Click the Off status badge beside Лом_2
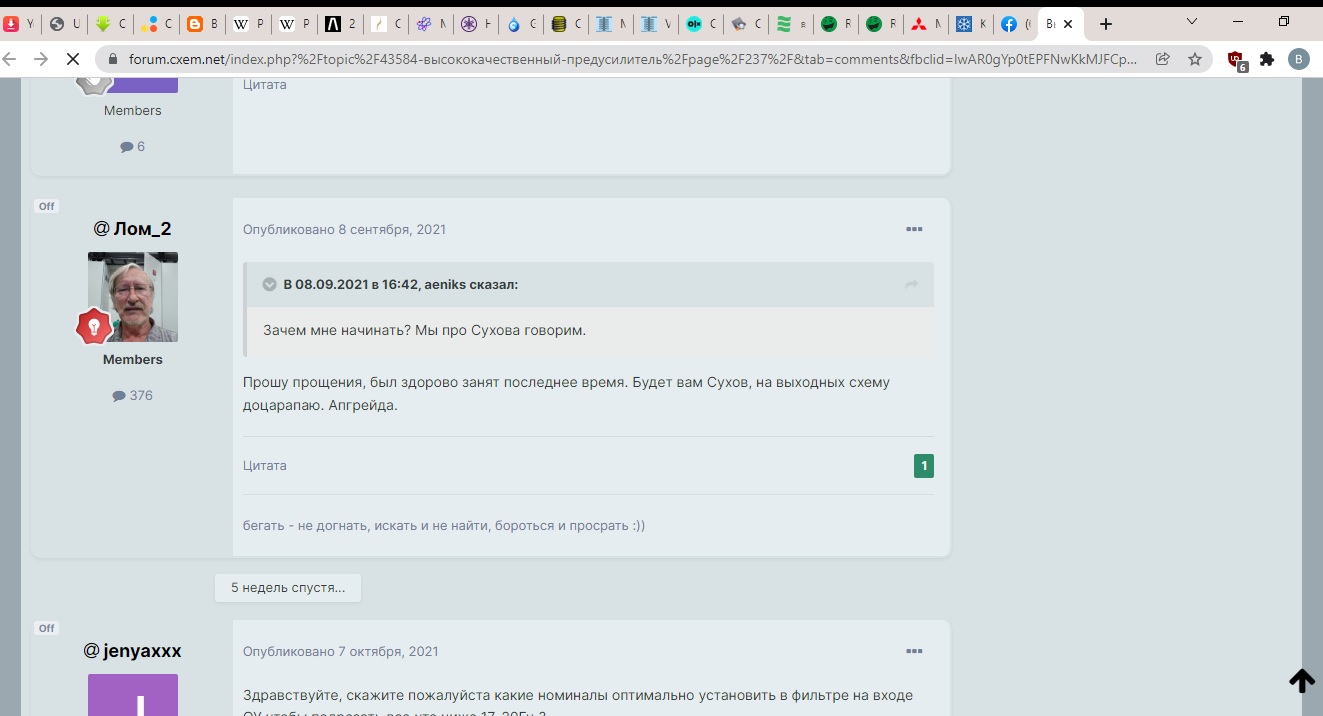The image size is (1323, 716). click(46, 206)
